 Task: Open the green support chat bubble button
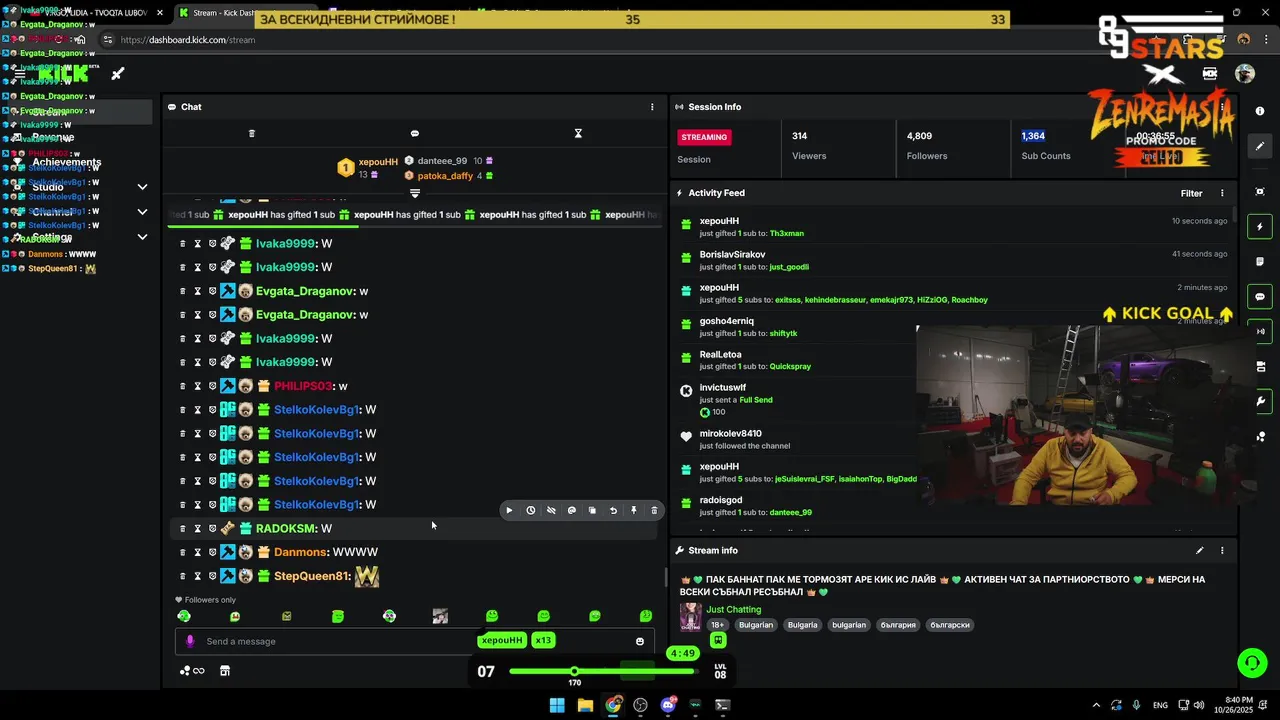(x=1252, y=662)
